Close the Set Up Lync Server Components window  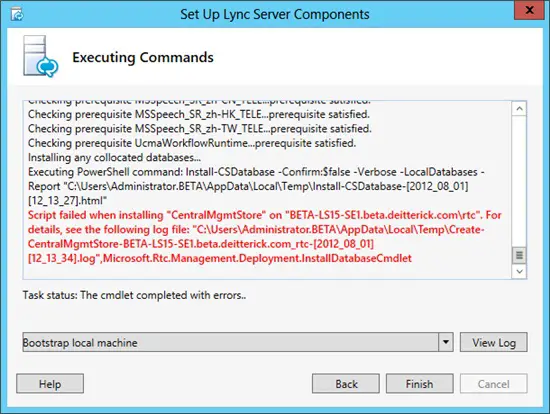[529, 11]
